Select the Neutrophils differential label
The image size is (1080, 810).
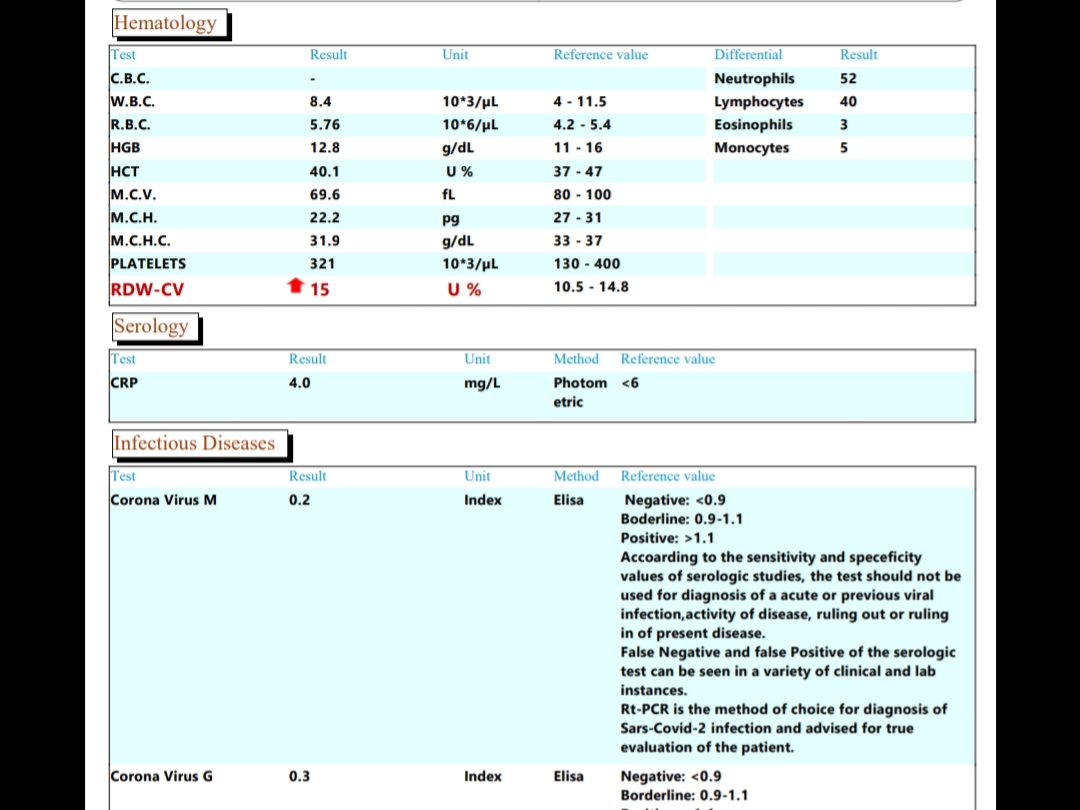754,78
